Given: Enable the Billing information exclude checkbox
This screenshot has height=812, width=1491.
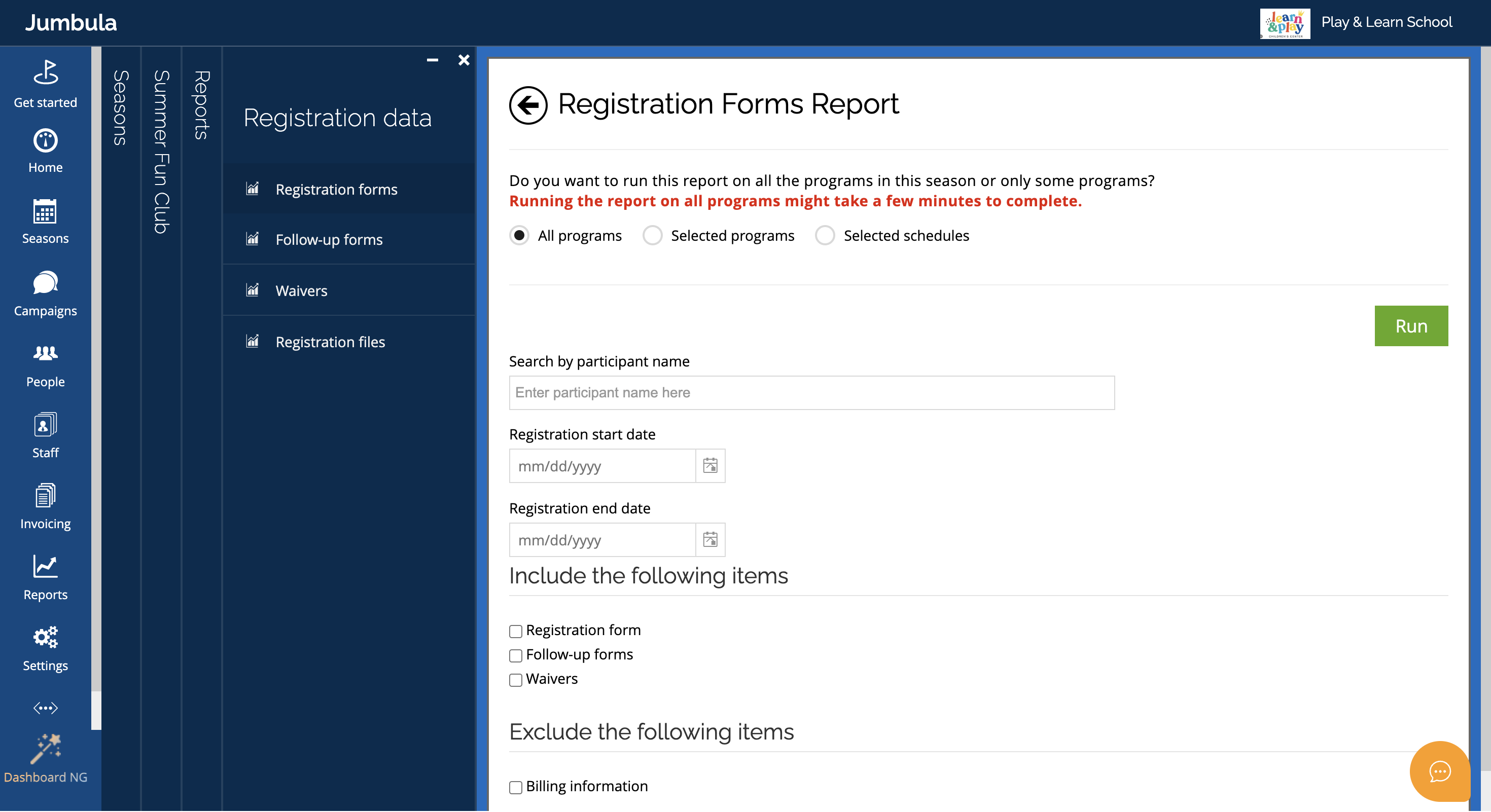Looking at the screenshot, I should point(515,787).
